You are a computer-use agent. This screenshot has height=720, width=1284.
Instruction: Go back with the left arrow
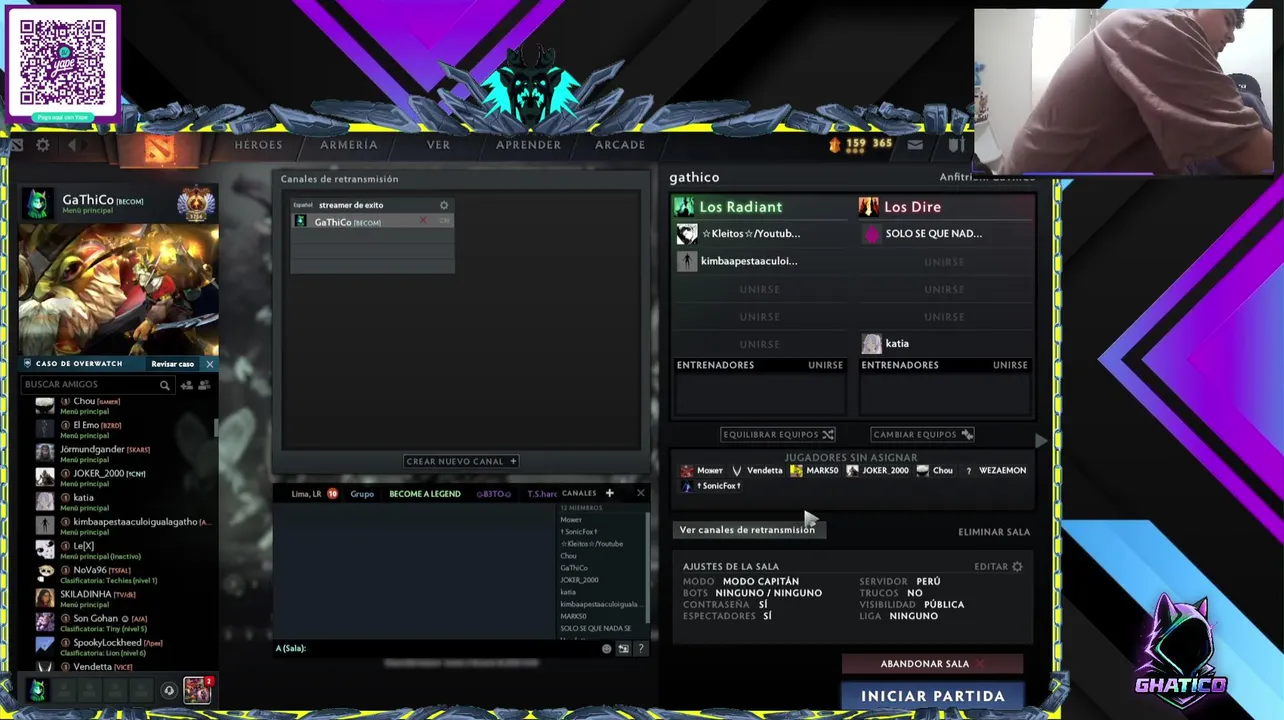pos(72,145)
